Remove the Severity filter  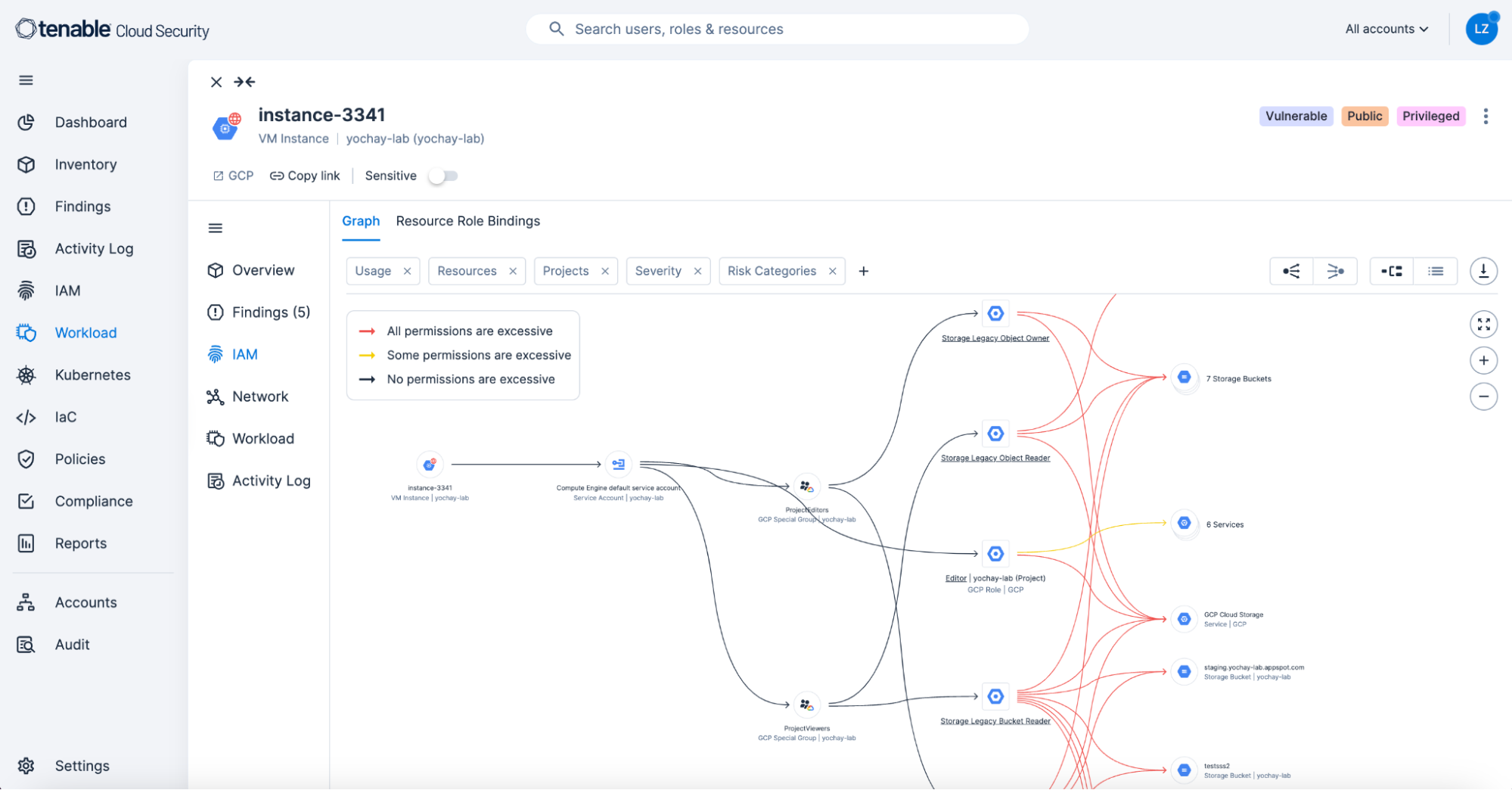coord(697,271)
